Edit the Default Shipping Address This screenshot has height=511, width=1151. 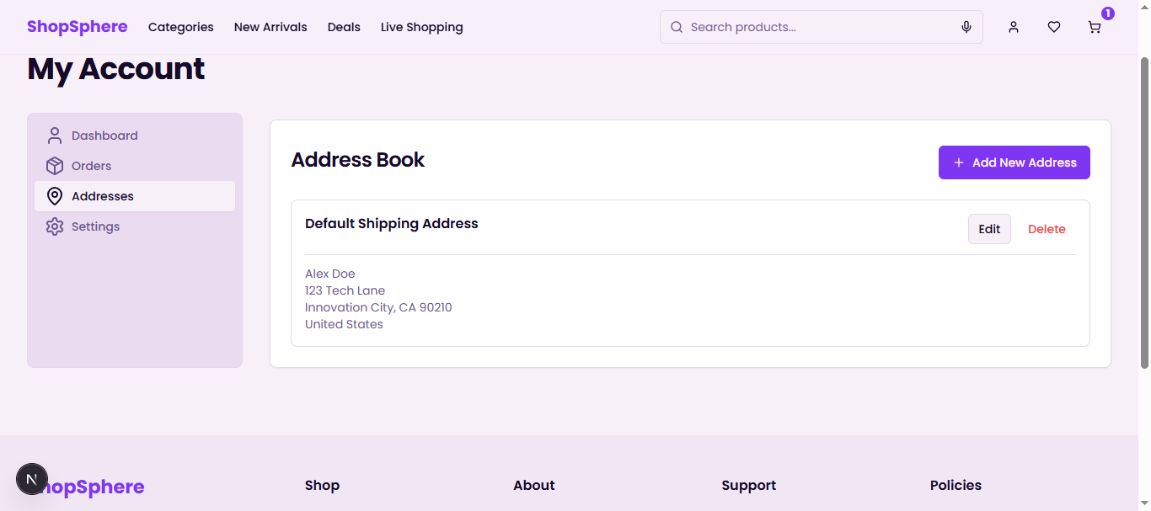989,229
